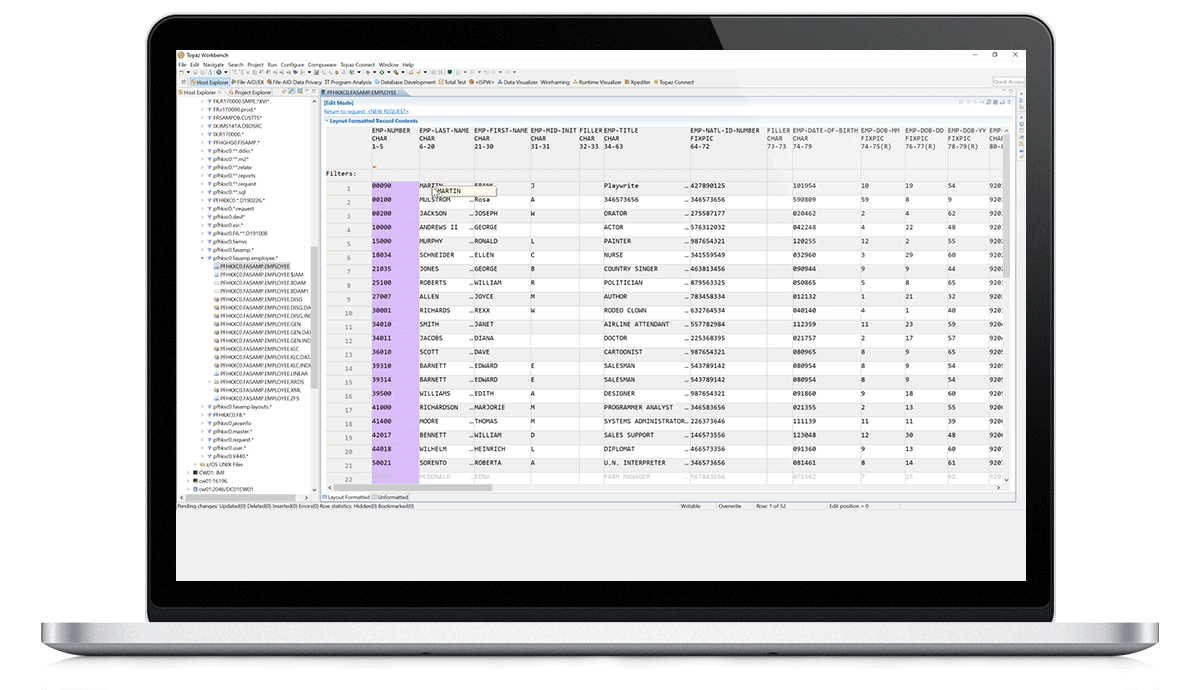Open the Configure menu

tap(292, 64)
